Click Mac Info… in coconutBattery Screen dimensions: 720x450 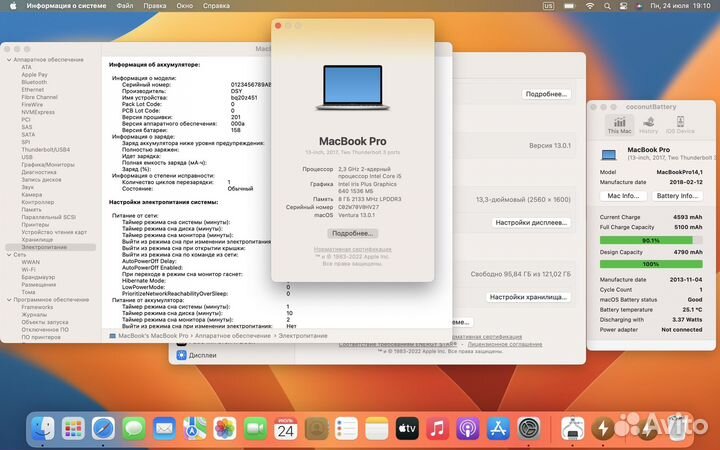pyautogui.click(x=623, y=196)
